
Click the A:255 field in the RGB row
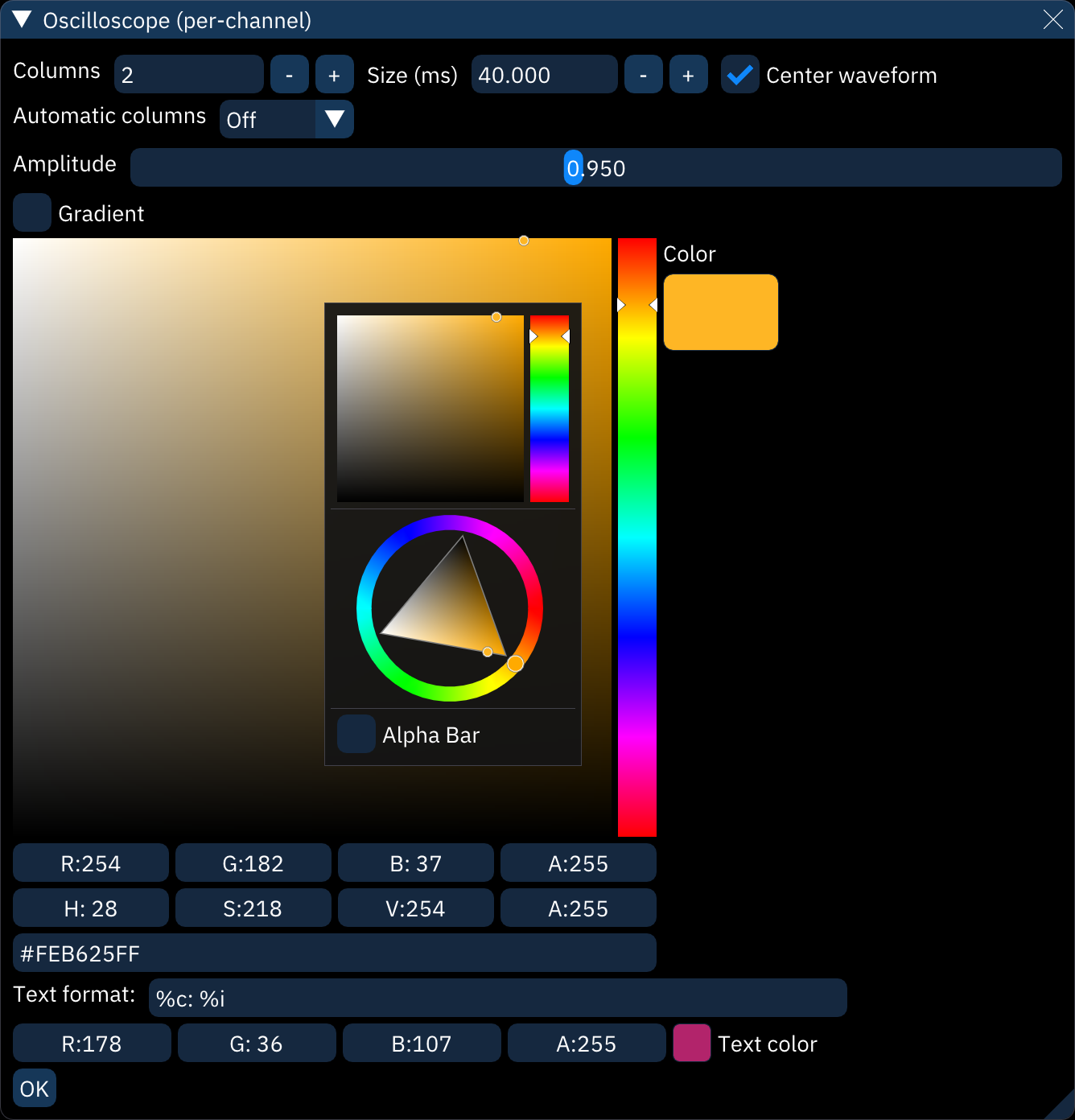(x=579, y=863)
